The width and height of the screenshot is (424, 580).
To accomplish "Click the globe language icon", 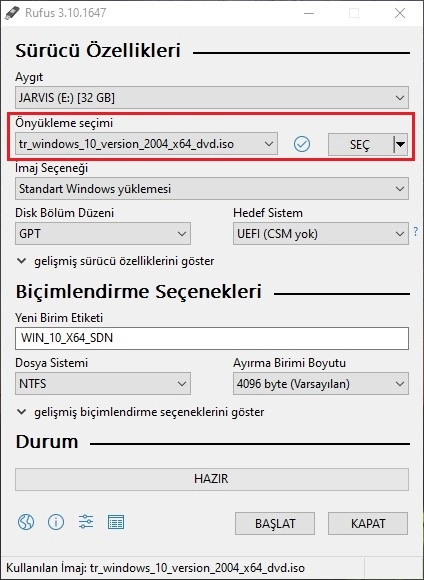I will [x=26, y=522].
